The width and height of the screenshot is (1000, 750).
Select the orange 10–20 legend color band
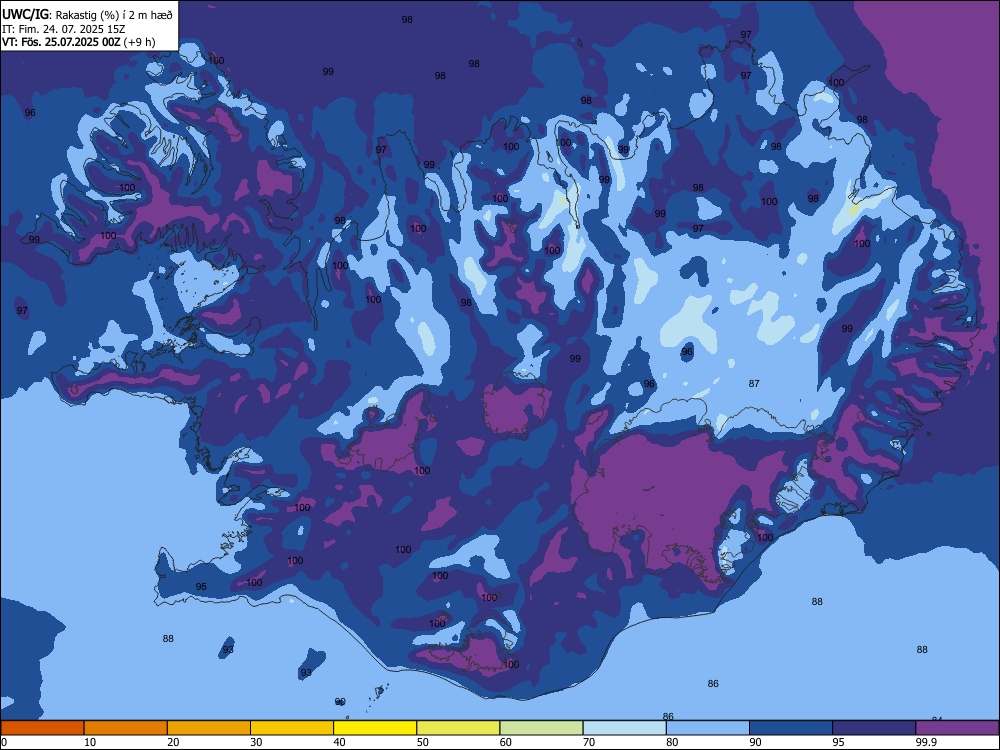point(126,728)
